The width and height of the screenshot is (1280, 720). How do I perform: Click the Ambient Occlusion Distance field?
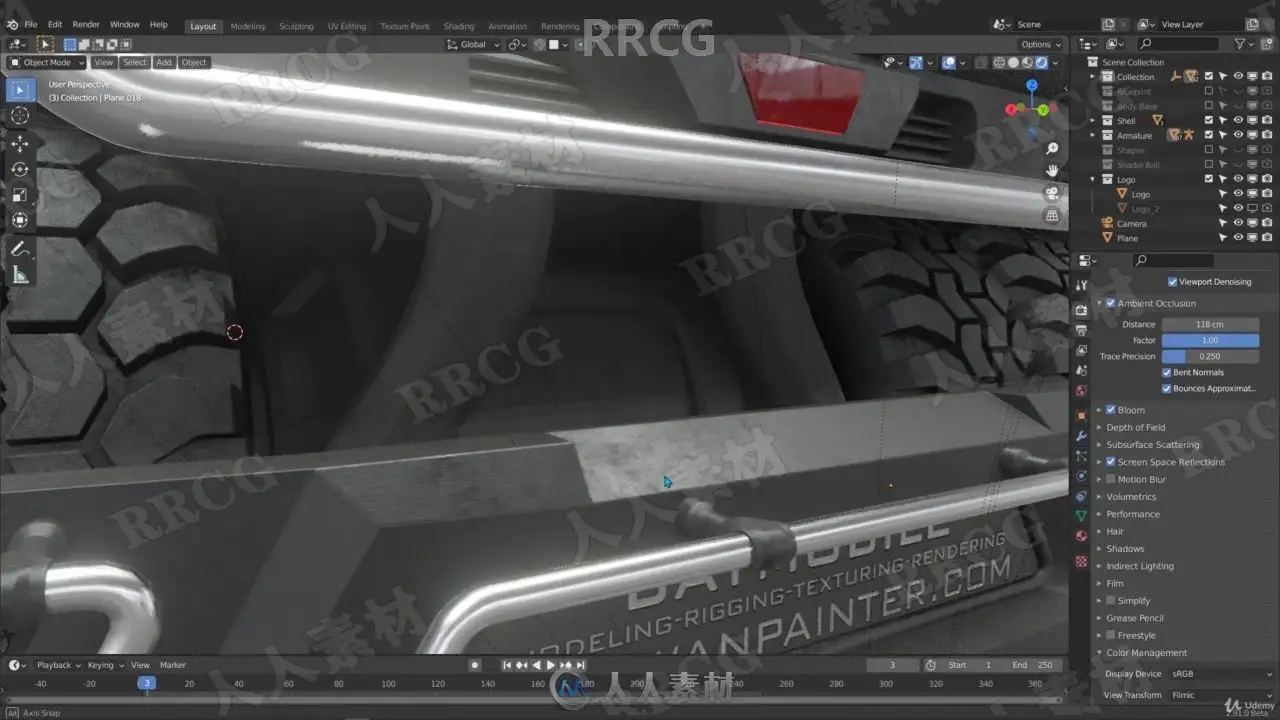pos(1210,324)
